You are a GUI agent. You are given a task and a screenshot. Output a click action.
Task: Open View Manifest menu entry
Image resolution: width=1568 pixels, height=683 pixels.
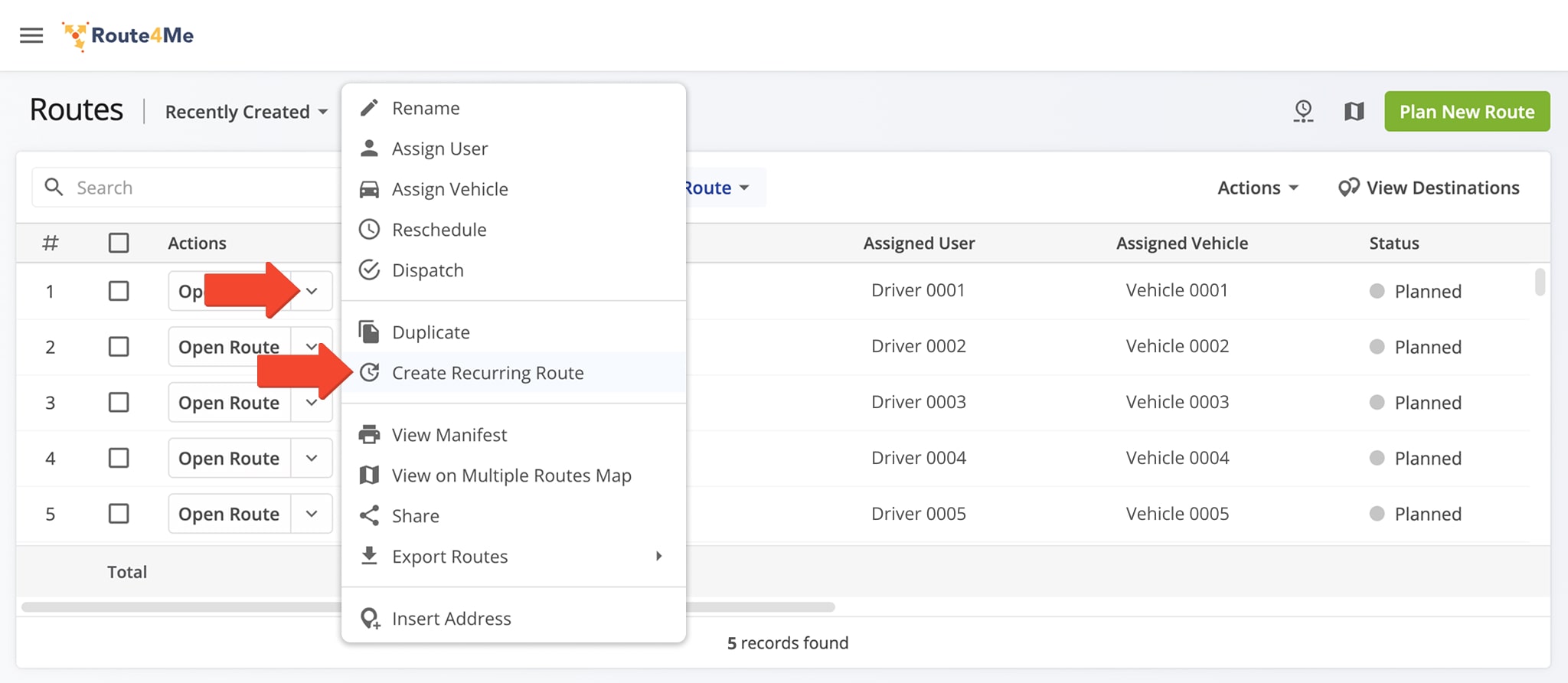pos(513,435)
